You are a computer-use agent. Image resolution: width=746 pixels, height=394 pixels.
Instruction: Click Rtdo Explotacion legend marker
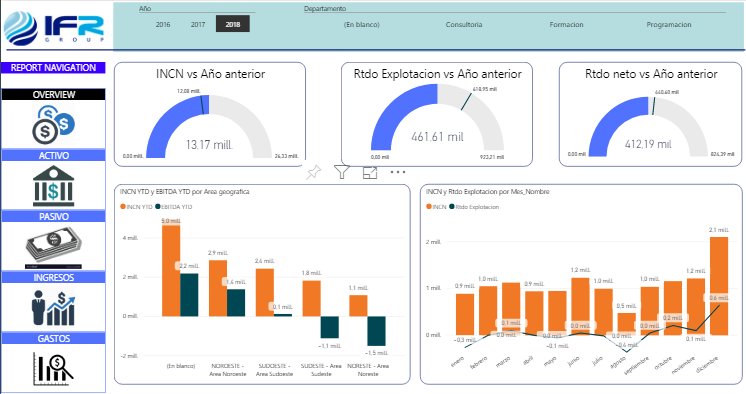click(x=452, y=207)
